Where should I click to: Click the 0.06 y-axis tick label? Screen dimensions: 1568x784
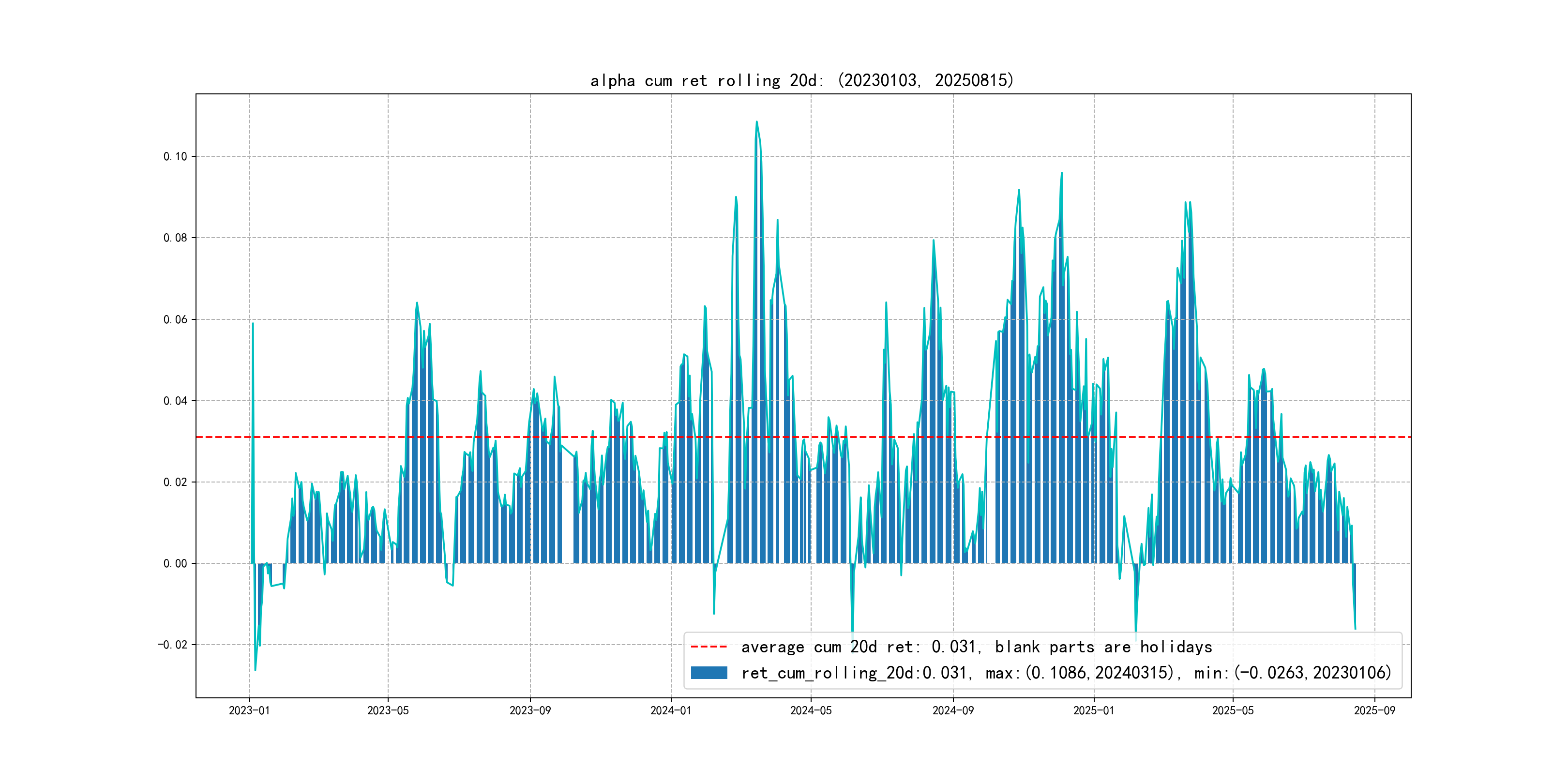pos(175,319)
